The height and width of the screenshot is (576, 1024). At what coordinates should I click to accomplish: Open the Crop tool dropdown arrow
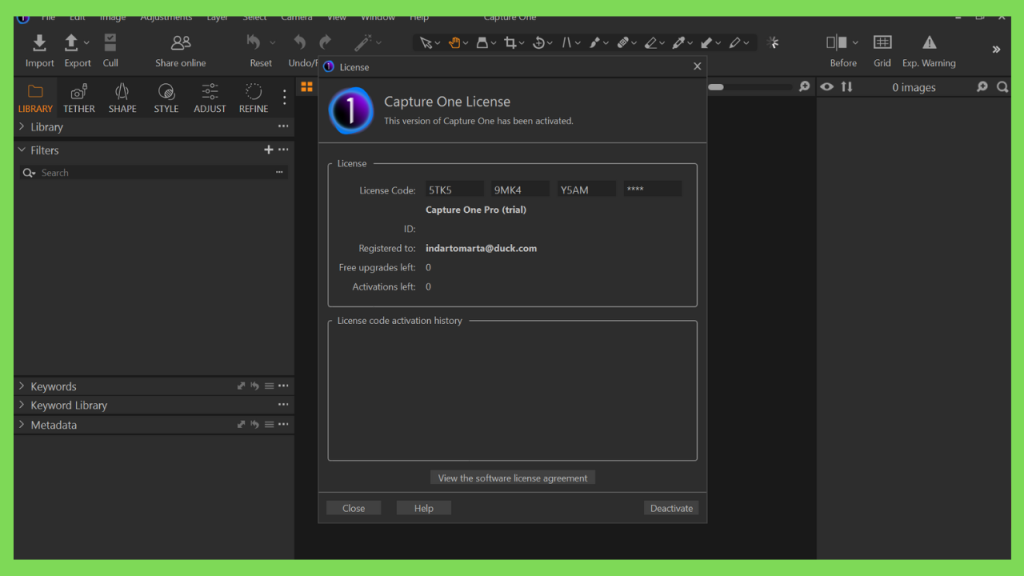522,43
